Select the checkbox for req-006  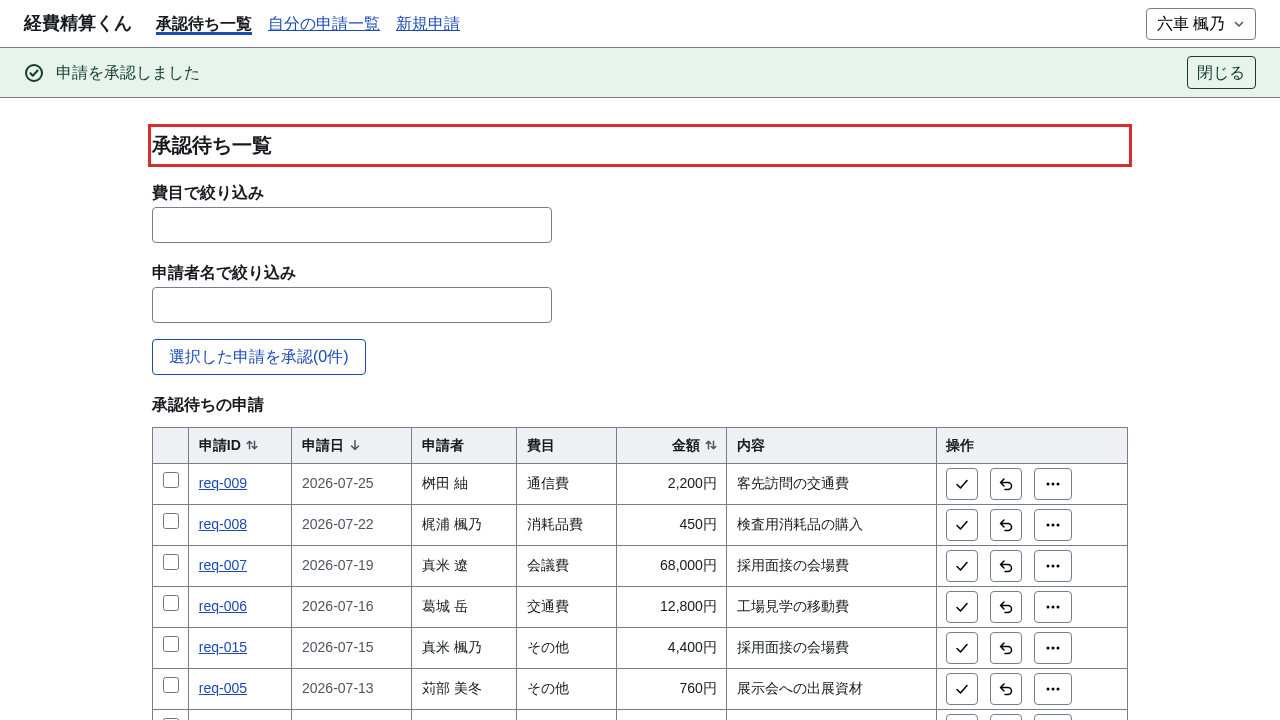click(171, 603)
